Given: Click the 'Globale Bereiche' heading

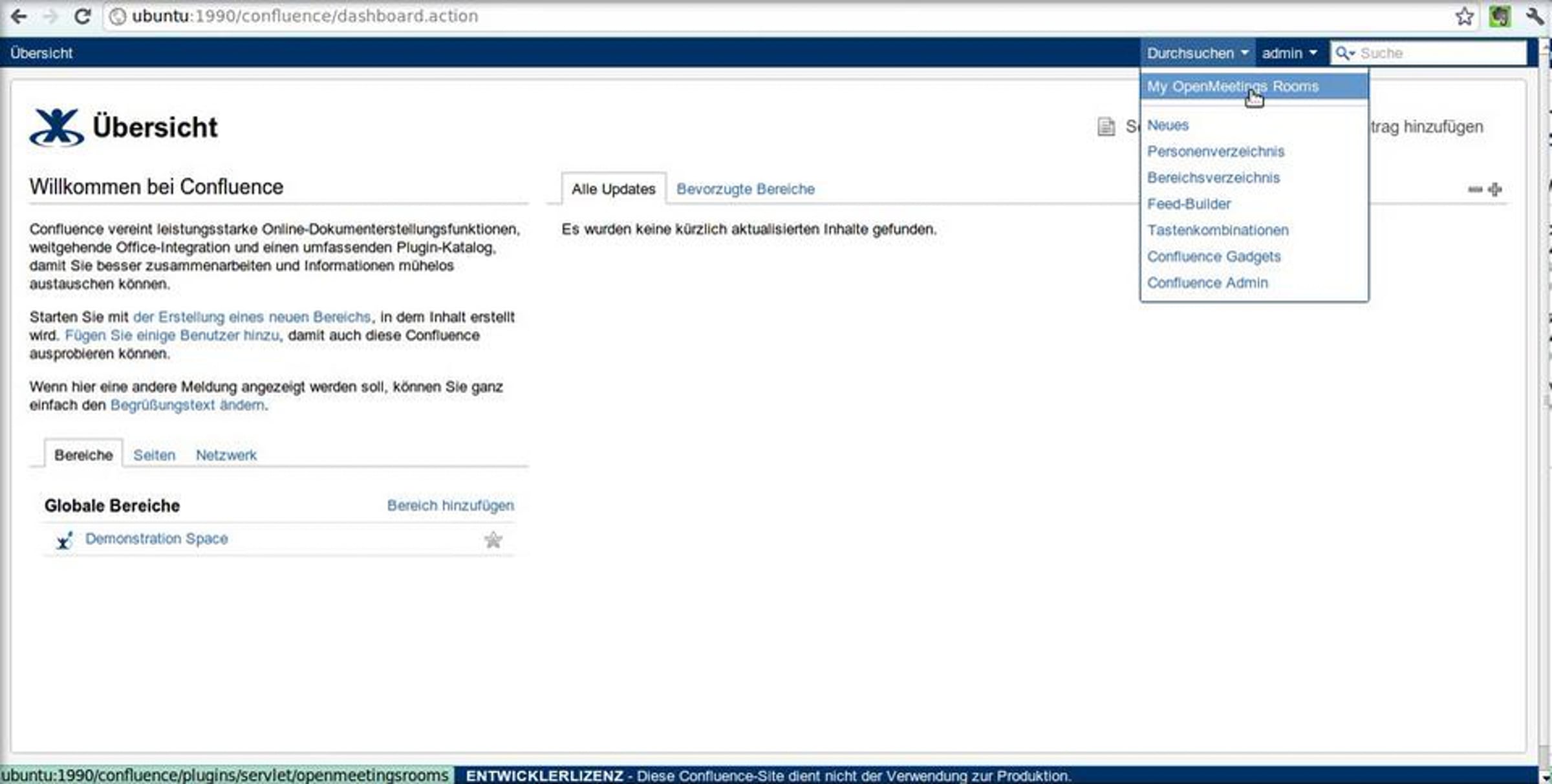Looking at the screenshot, I should click(112, 505).
